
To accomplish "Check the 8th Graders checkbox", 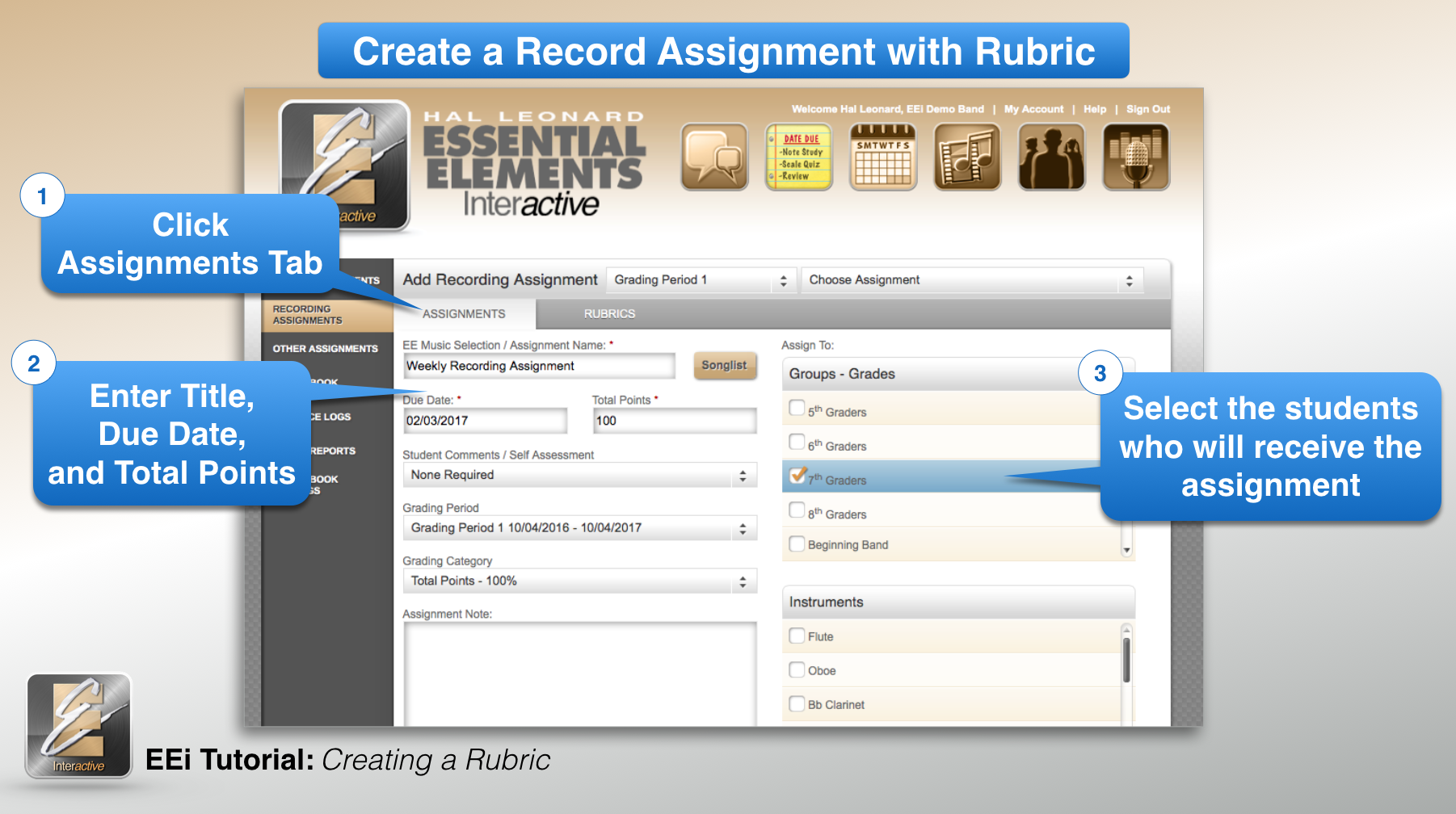I will point(797,510).
